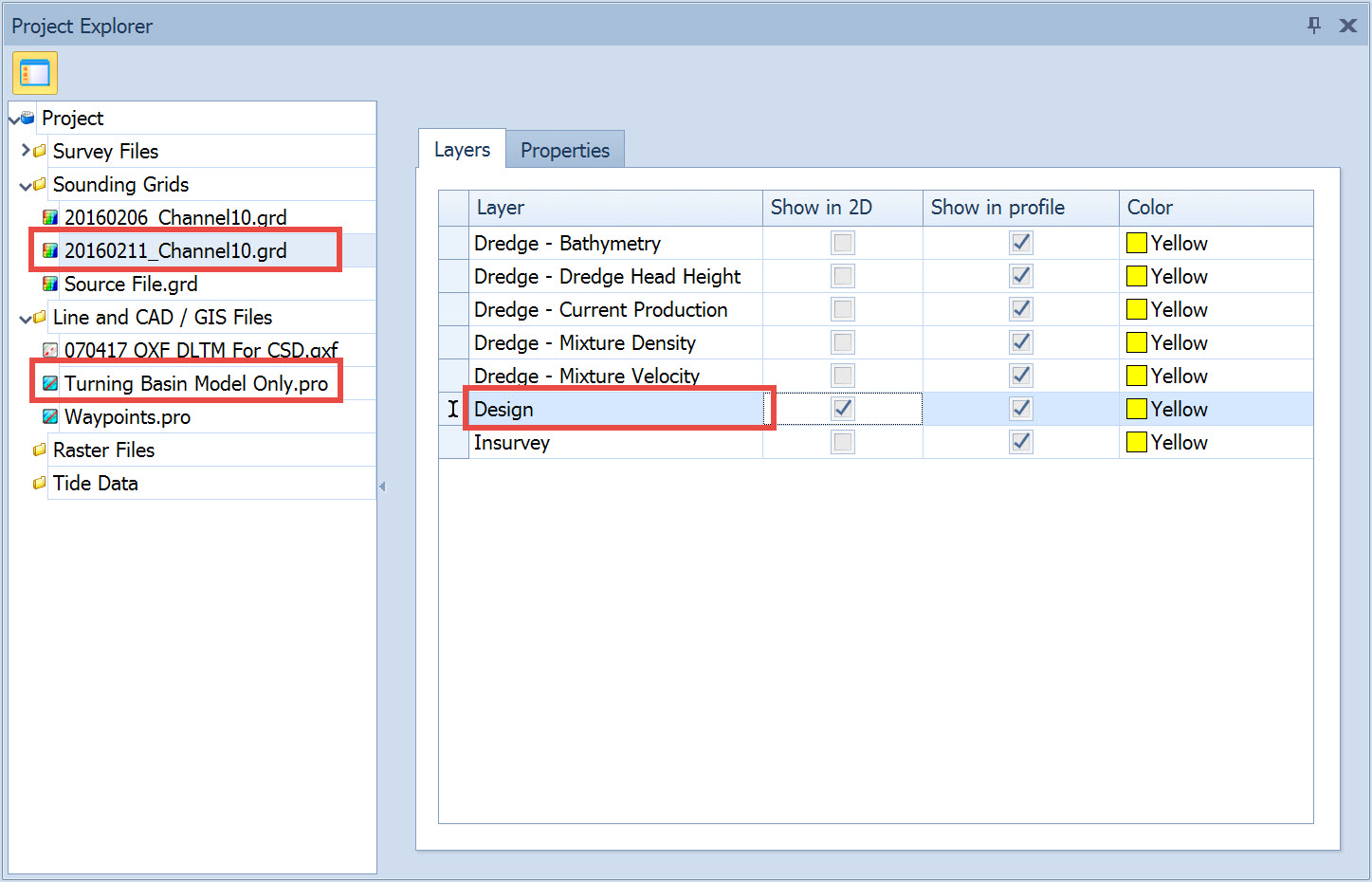
Task: Click the yellow color swatch for Dredge - Mixture Density
Action: tap(1136, 342)
